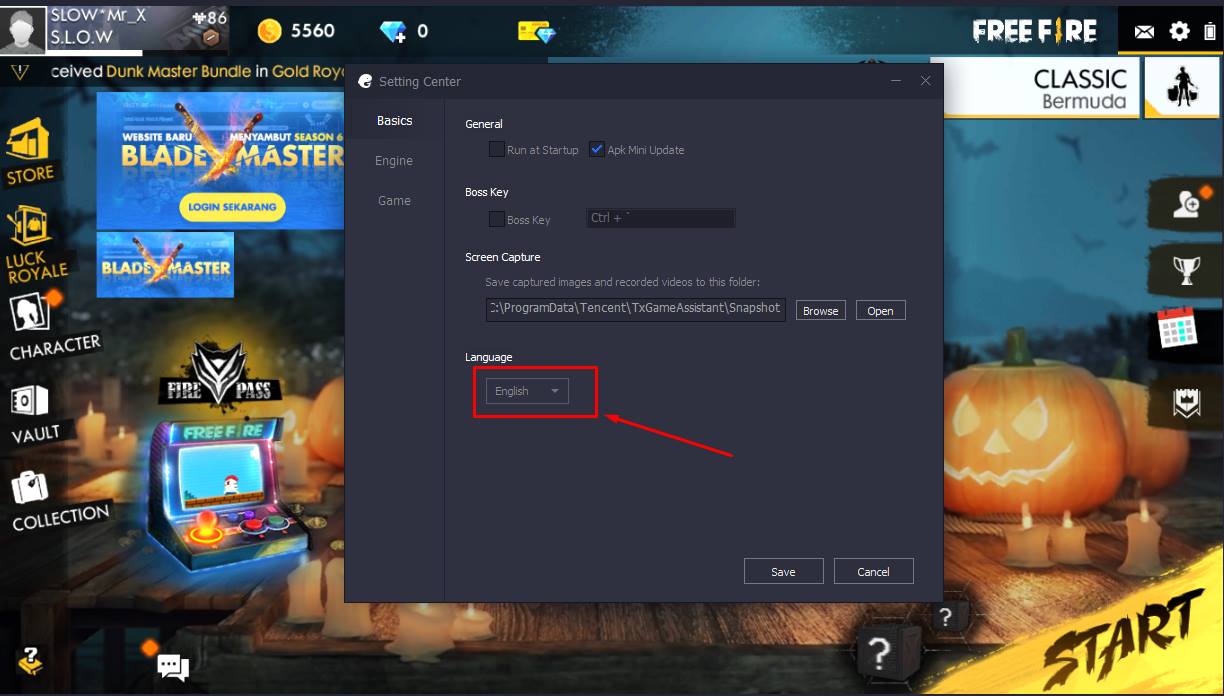
Task: Open the calendar events icon
Action: (x=1177, y=329)
